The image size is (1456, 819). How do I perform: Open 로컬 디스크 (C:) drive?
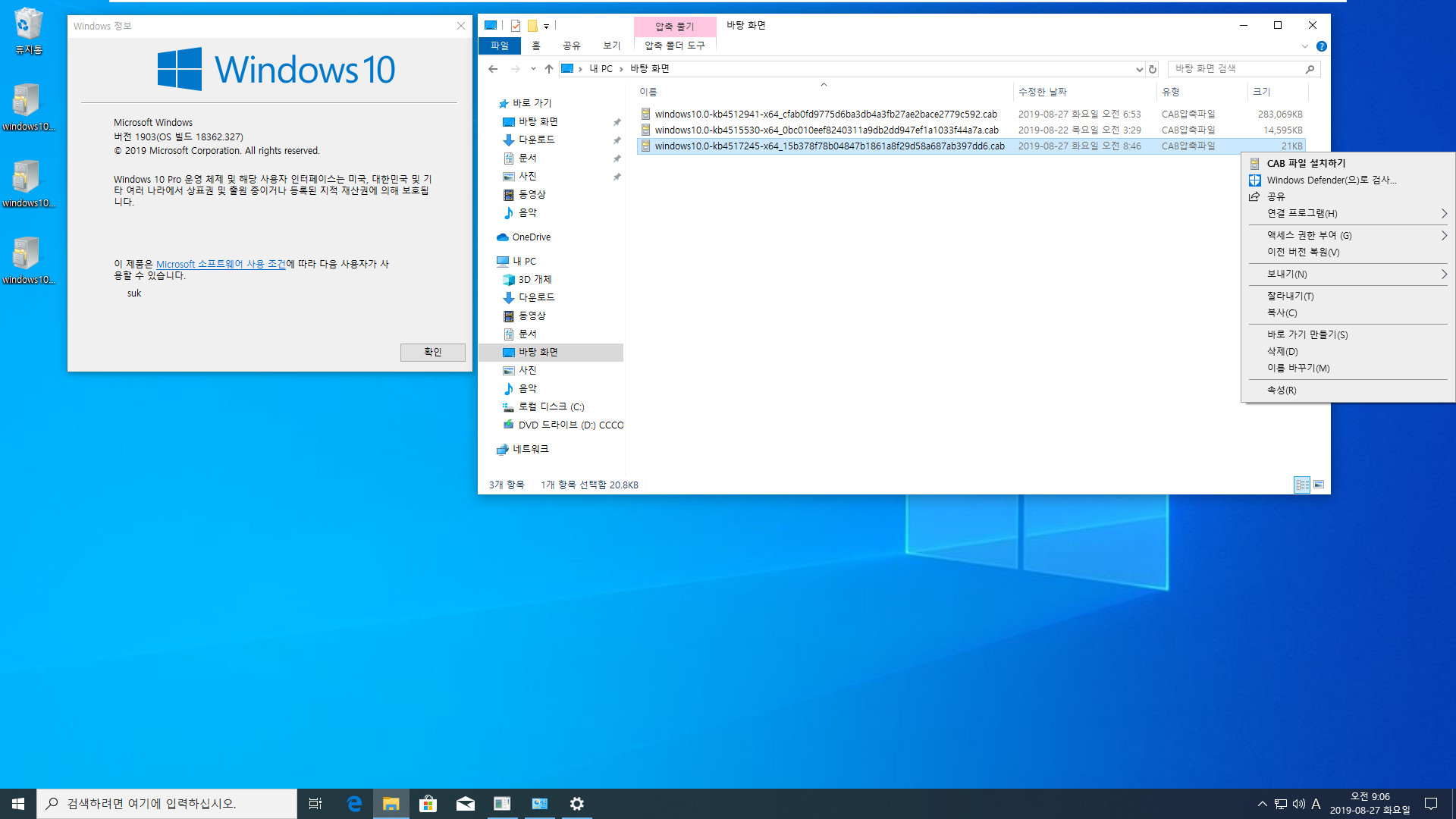pos(551,407)
